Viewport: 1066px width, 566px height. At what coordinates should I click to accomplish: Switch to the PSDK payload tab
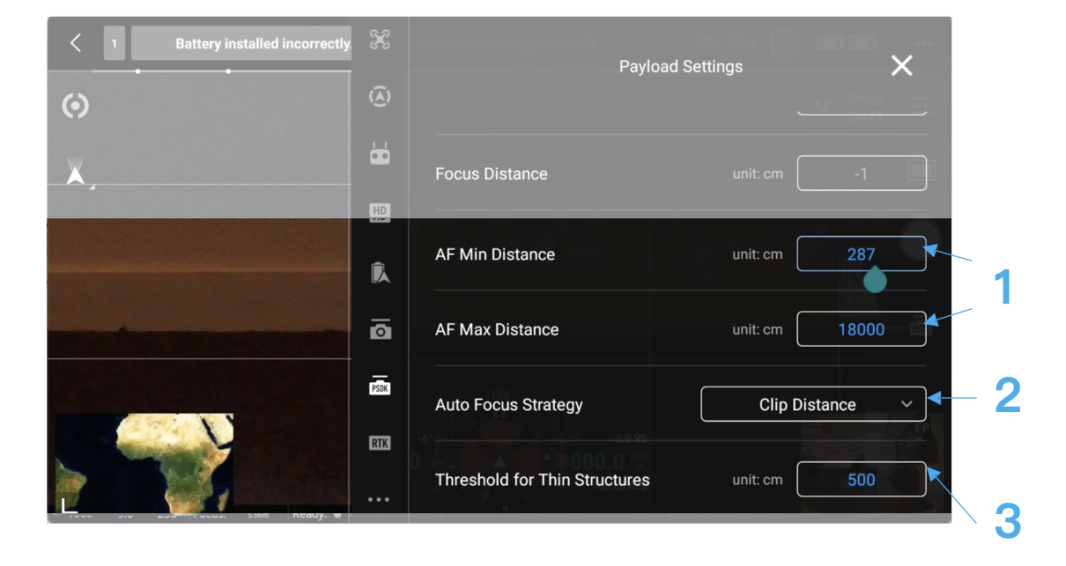(x=379, y=386)
